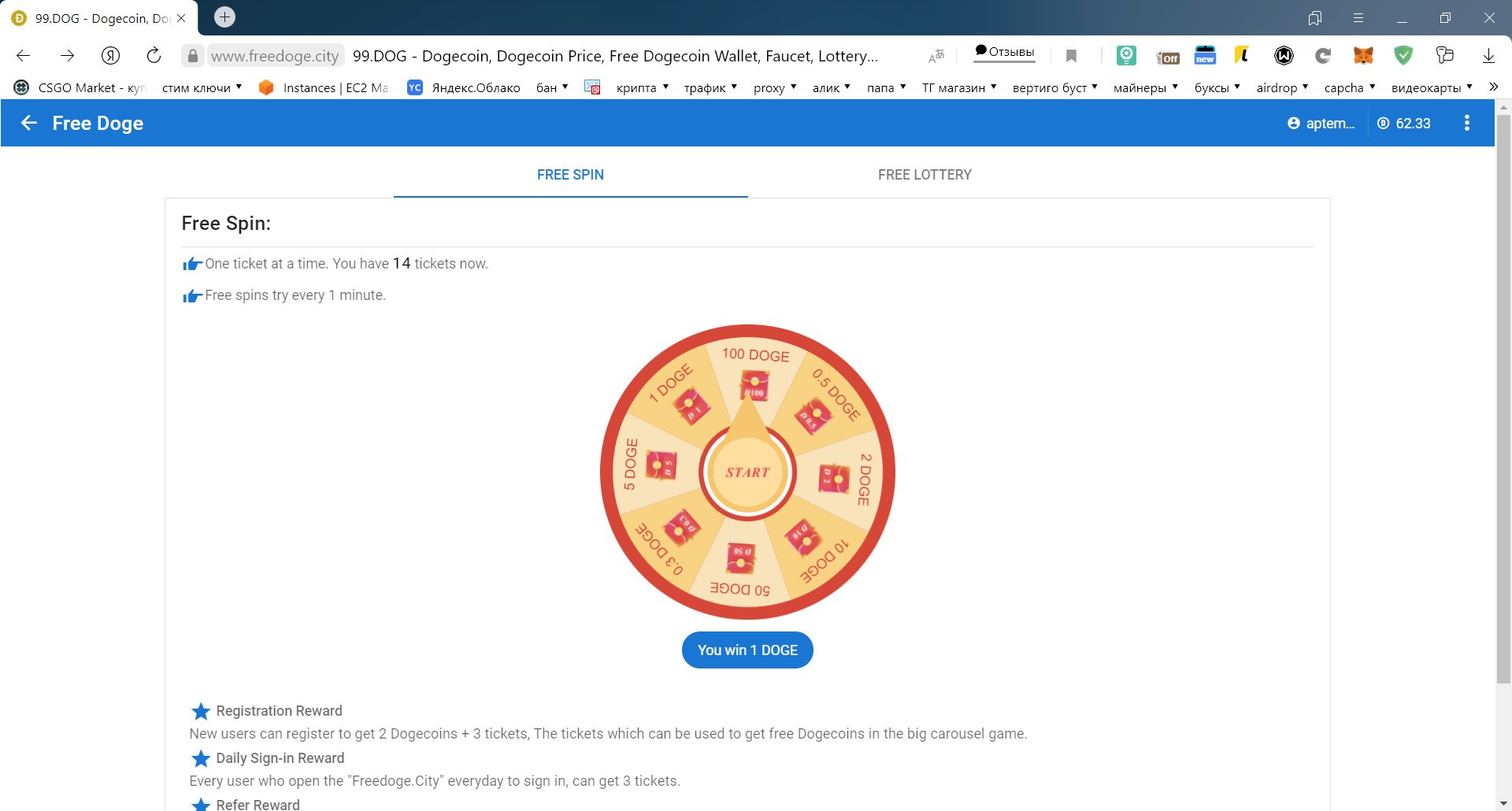This screenshot has height=811, width=1512.
Task: Expand the трафик bookmark folder
Action: (710, 87)
